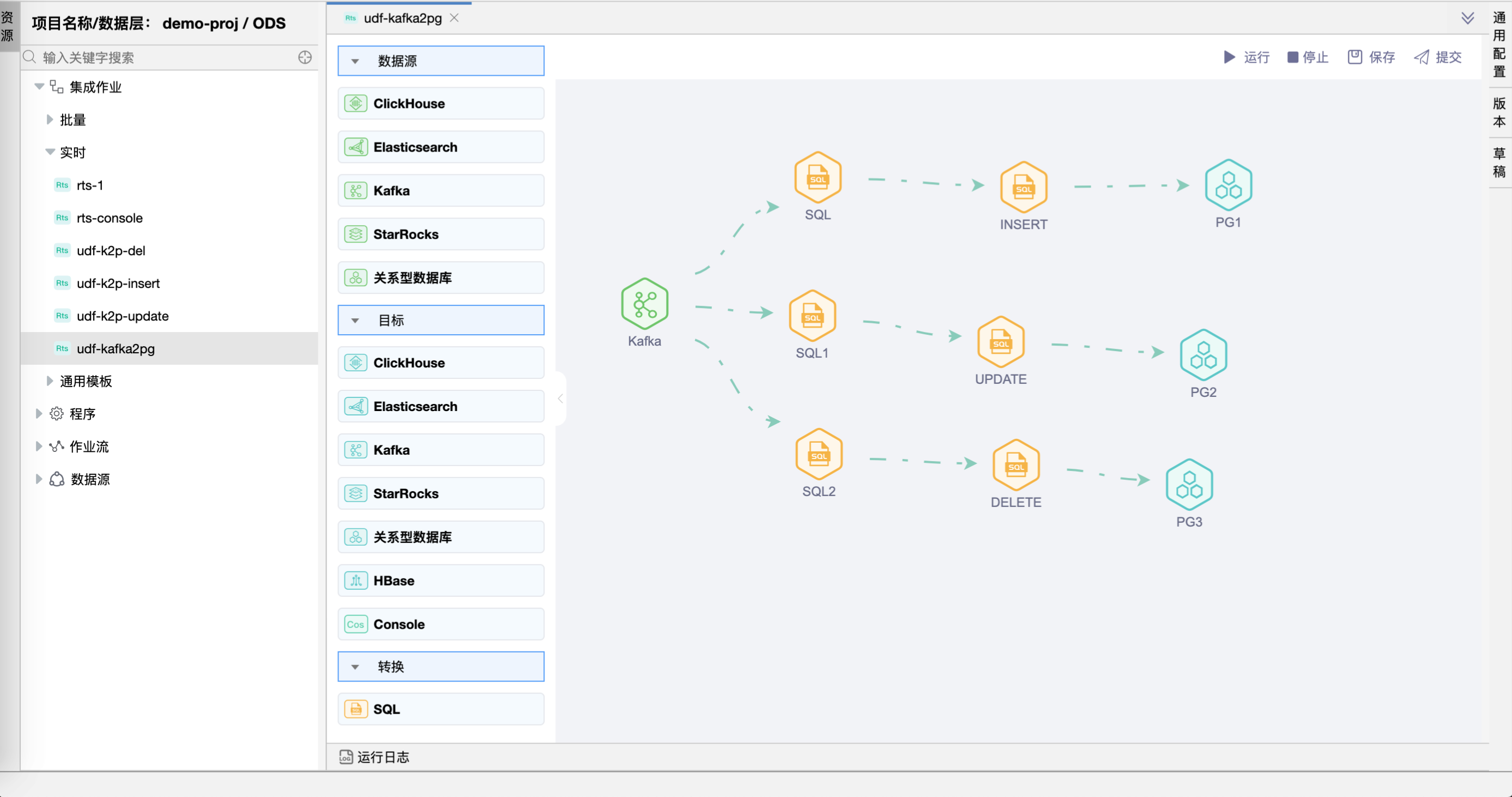Click the PG3 database node
Image resolution: width=1512 pixels, height=797 pixels.
coord(1189,485)
